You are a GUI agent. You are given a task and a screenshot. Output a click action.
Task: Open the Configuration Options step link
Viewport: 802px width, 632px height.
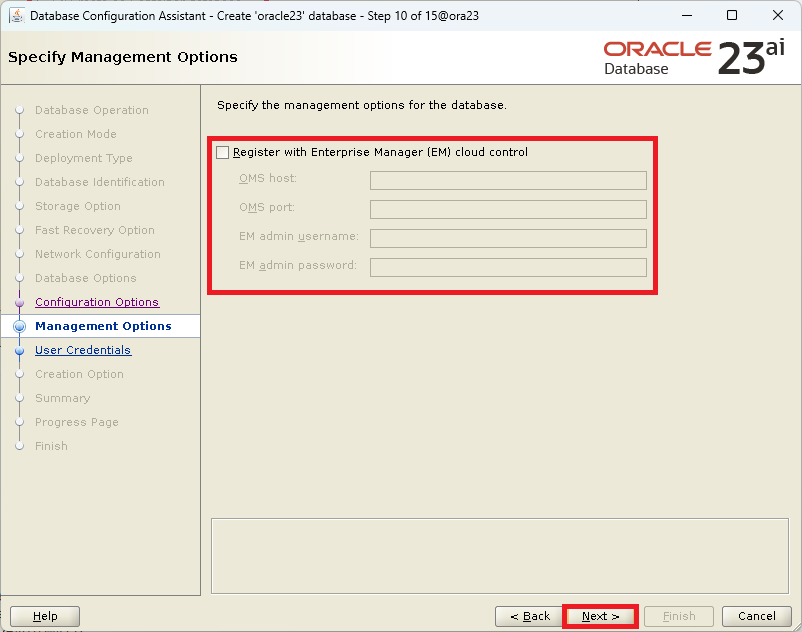coord(97,302)
